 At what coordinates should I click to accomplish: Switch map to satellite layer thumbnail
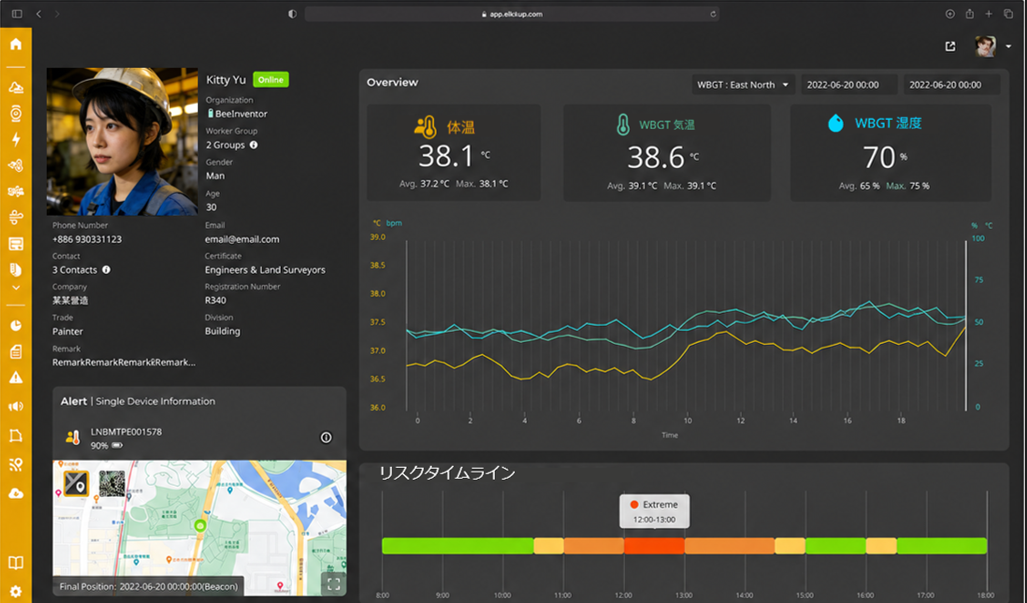click(x=111, y=483)
